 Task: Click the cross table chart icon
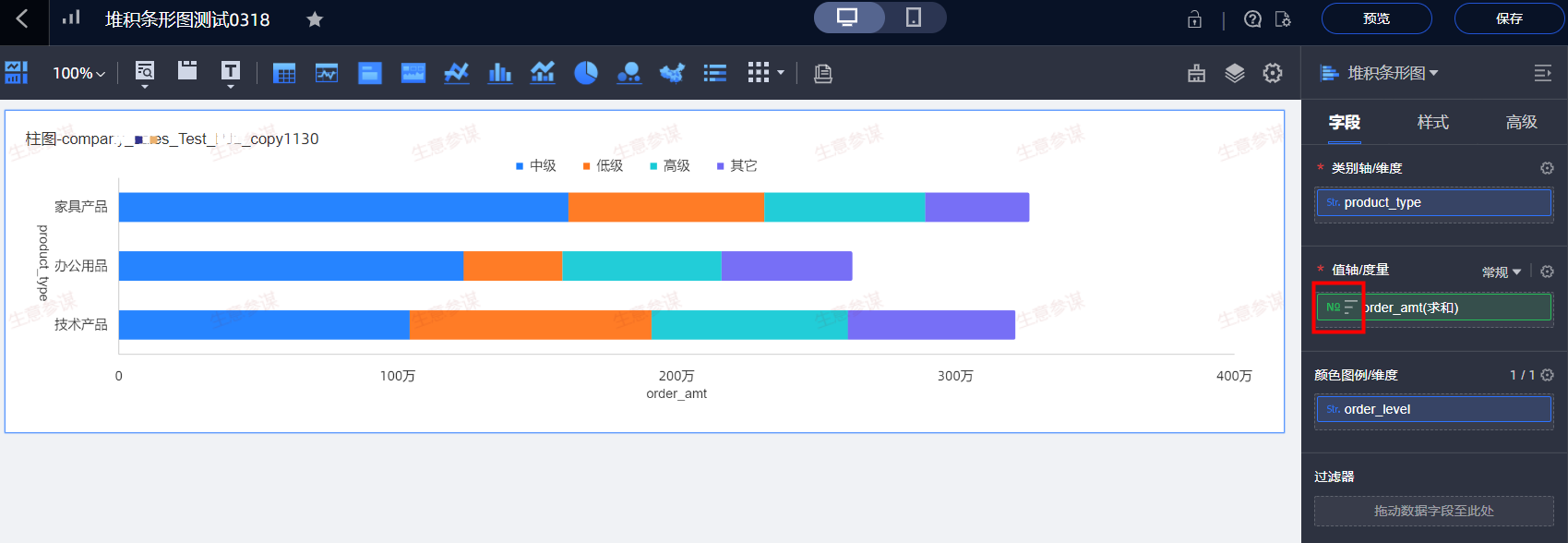click(284, 73)
